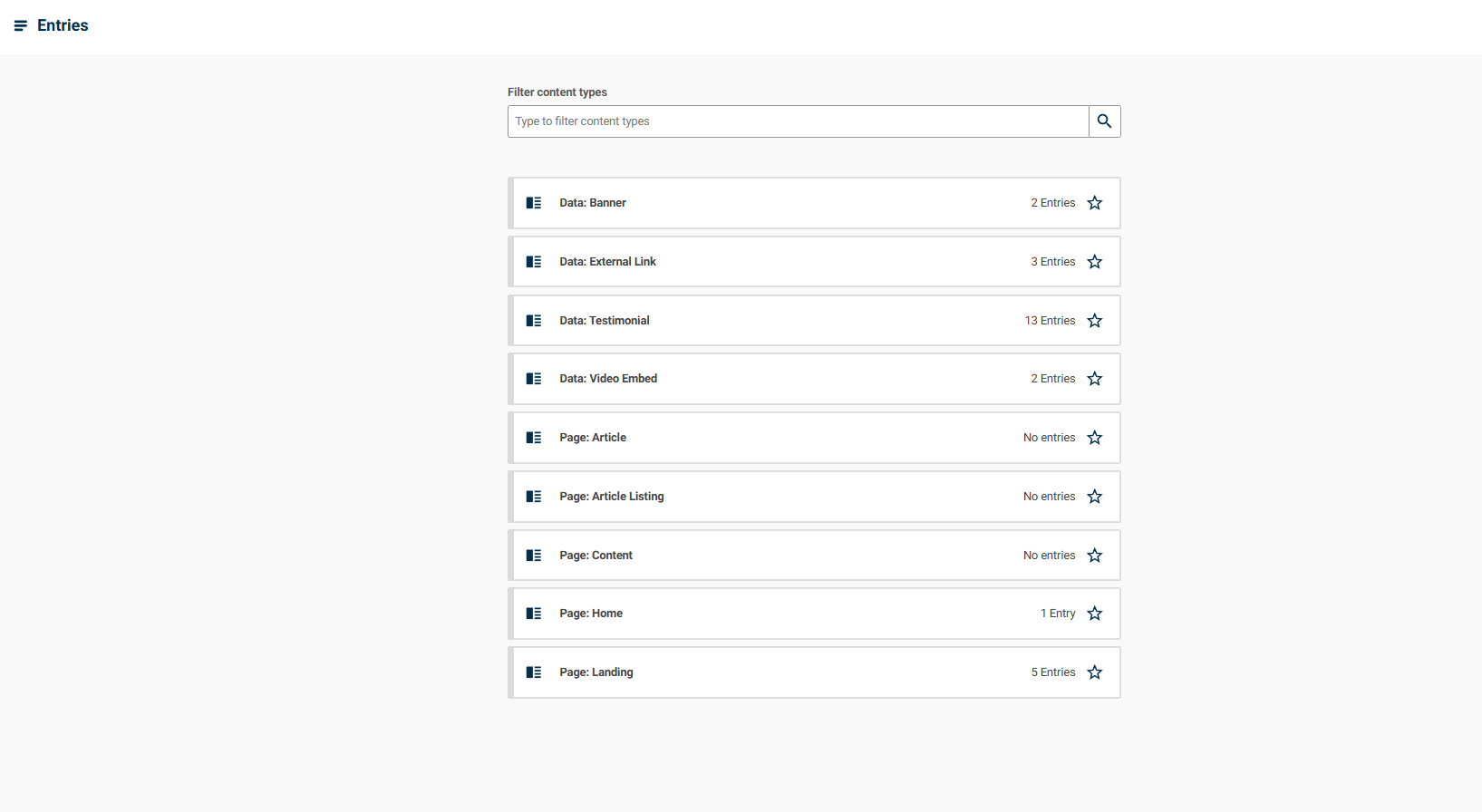The width and height of the screenshot is (1482, 812).
Task: Select the "13 Entries" count text
Action: point(1051,321)
